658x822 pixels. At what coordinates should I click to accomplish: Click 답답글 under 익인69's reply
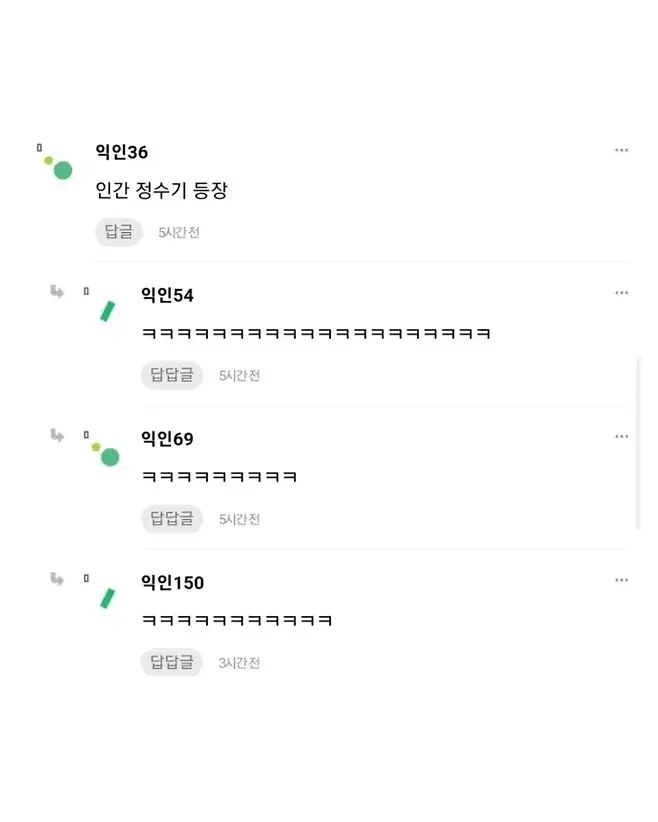(x=171, y=519)
